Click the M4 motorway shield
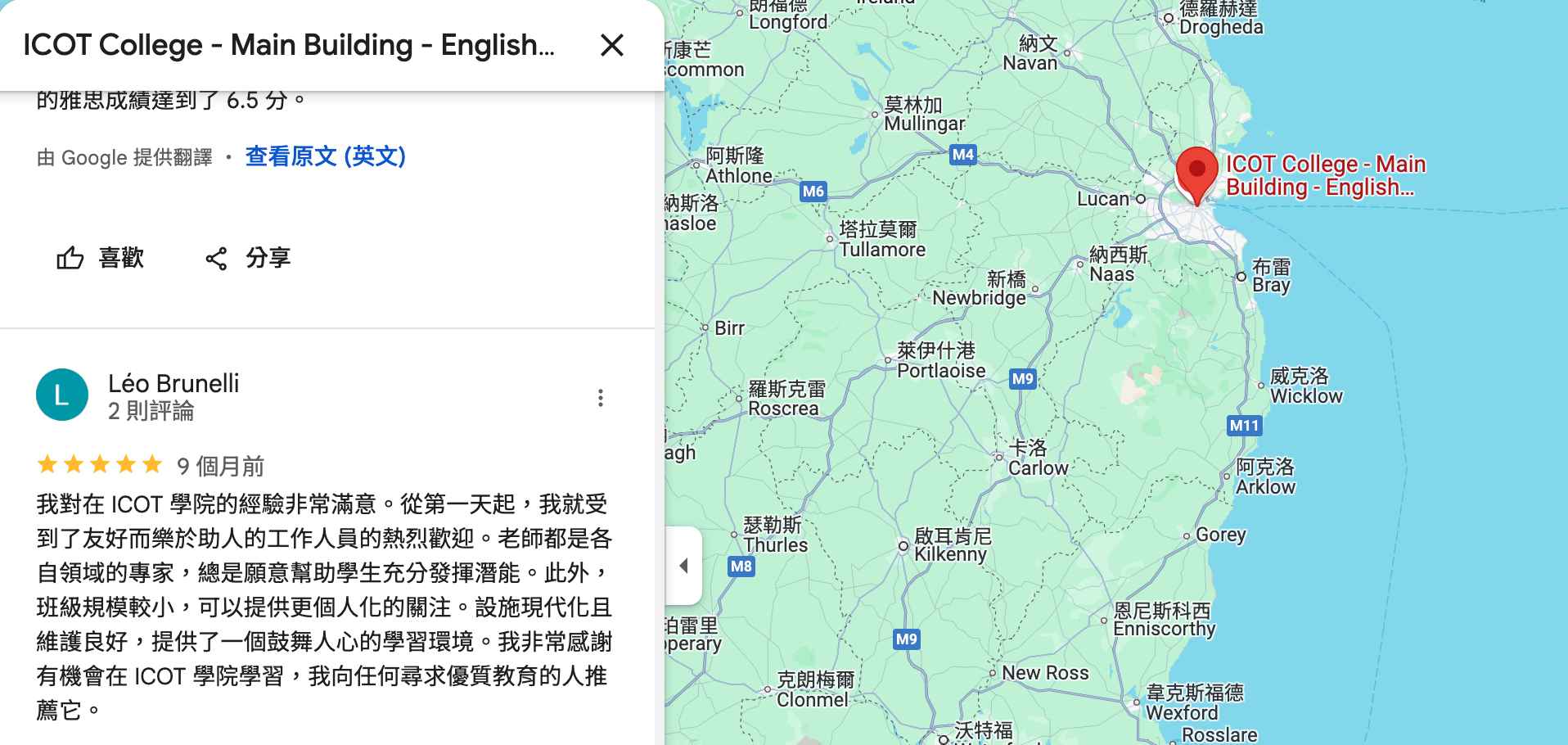This screenshot has width=1568, height=745. pos(963,154)
